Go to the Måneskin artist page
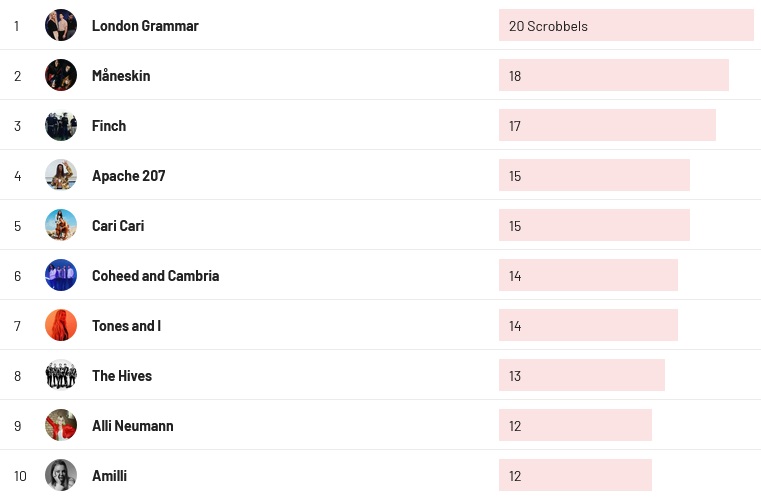 tap(121, 76)
